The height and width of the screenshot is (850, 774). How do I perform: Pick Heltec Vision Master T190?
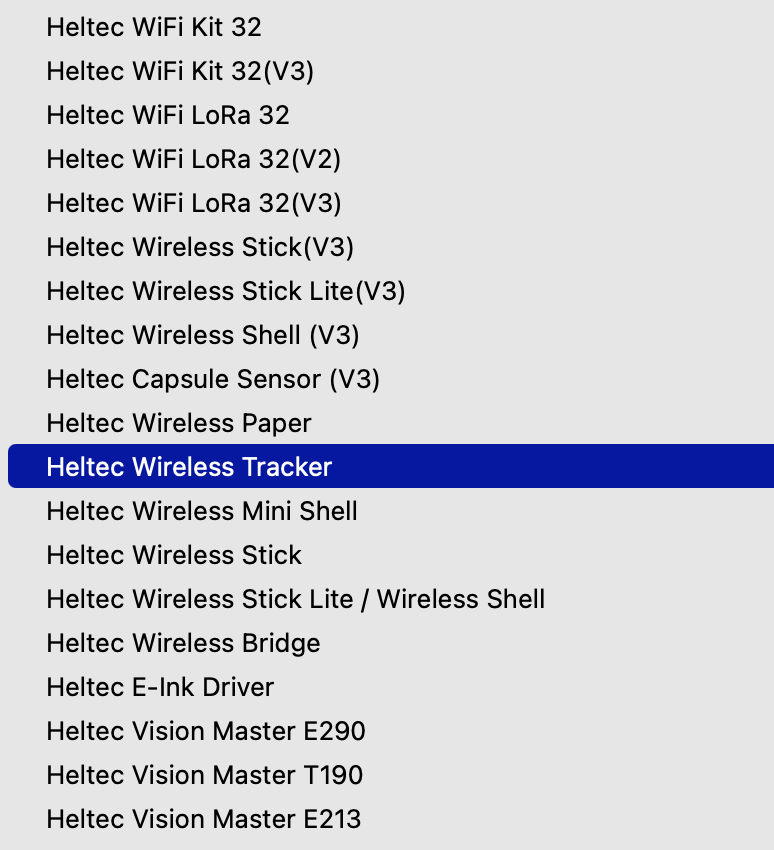click(x=205, y=775)
